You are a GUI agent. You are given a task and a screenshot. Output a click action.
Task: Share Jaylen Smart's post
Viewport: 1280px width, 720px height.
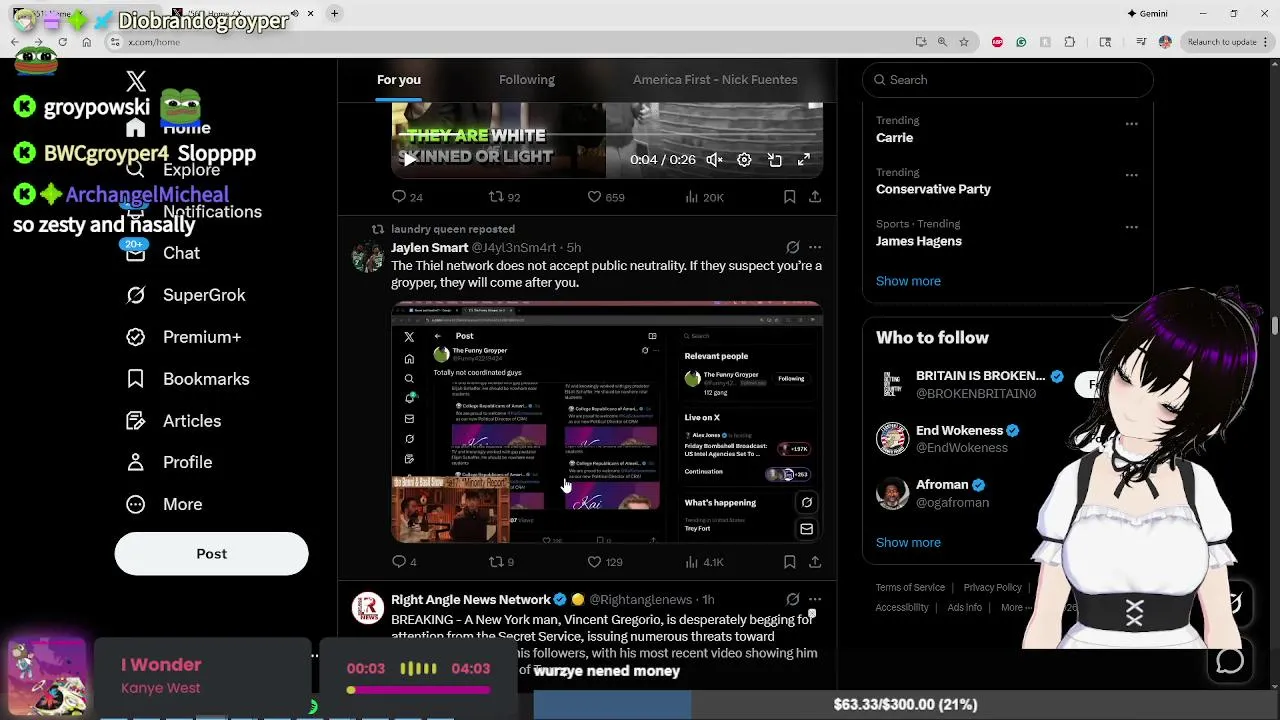(815, 562)
